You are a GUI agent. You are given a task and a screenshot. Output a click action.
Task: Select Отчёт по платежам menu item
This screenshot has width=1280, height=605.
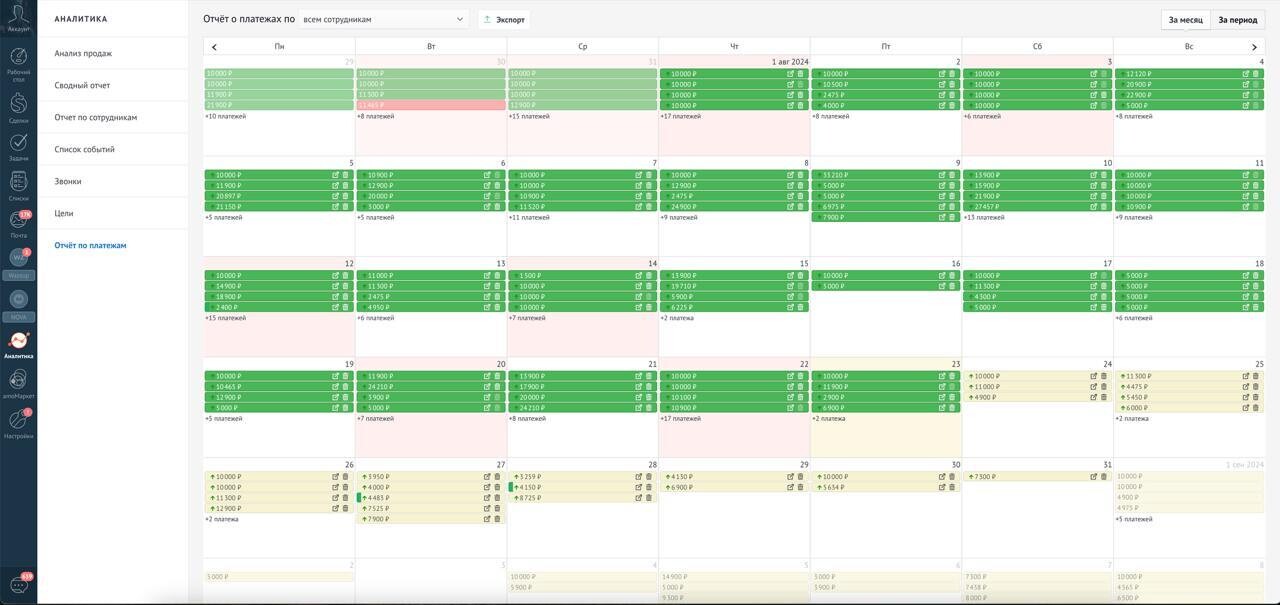click(90, 245)
